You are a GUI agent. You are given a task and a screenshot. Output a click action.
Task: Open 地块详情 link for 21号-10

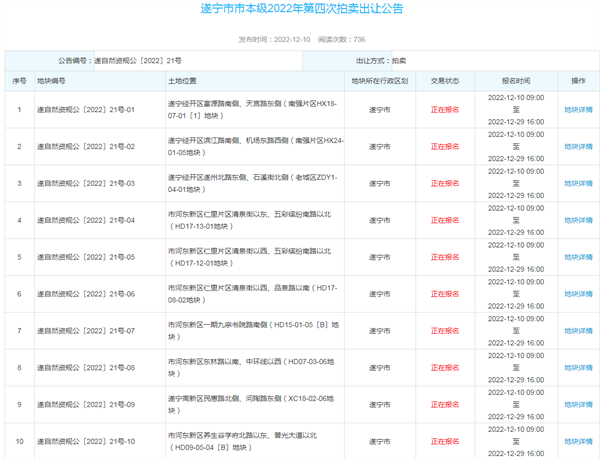578,441
